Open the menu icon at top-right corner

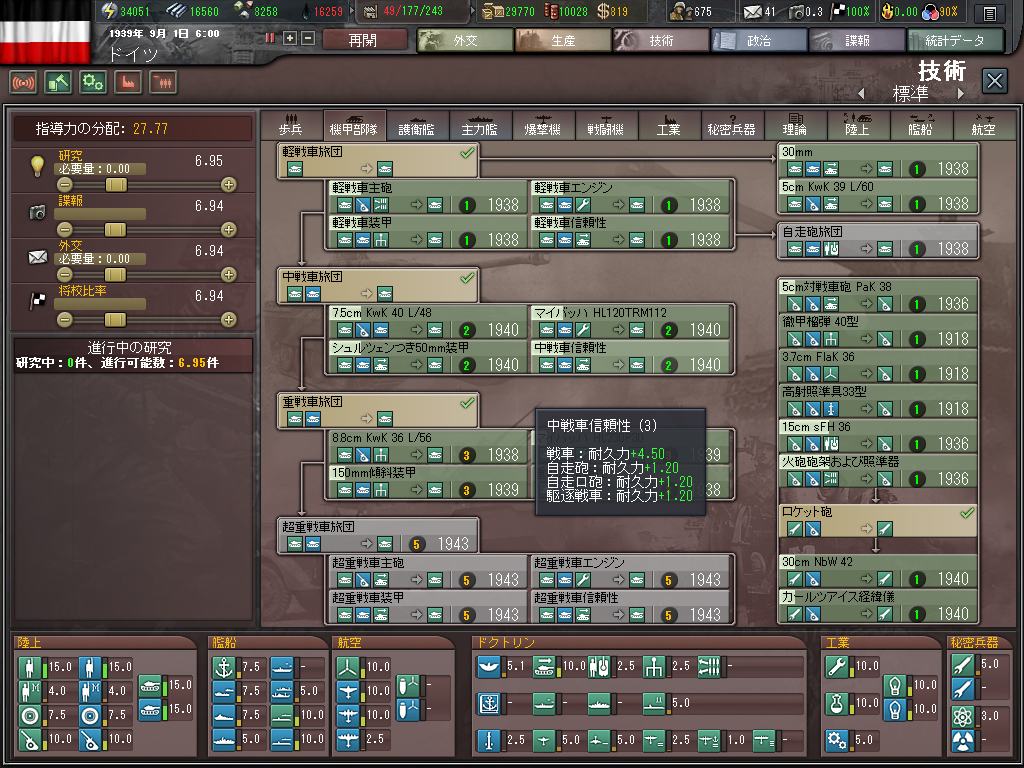pyautogui.click(x=990, y=13)
